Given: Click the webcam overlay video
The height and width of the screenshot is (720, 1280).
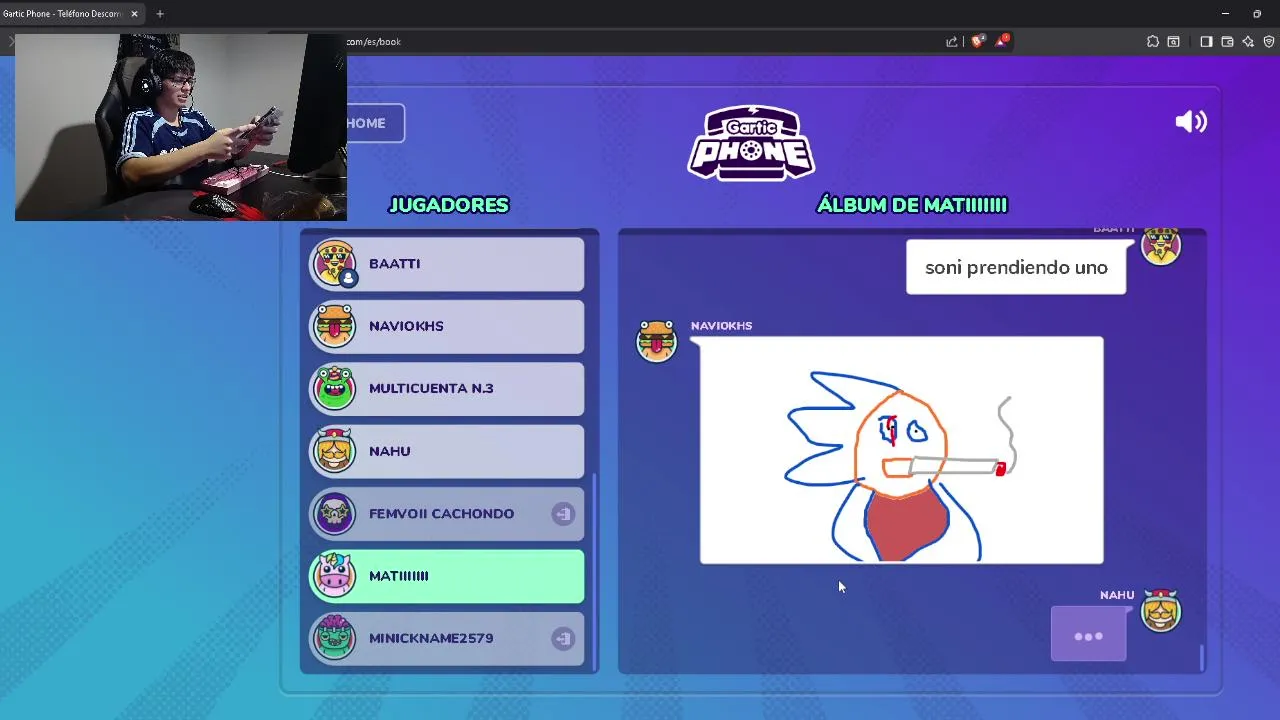Looking at the screenshot, I should click(x=181, y=127).
